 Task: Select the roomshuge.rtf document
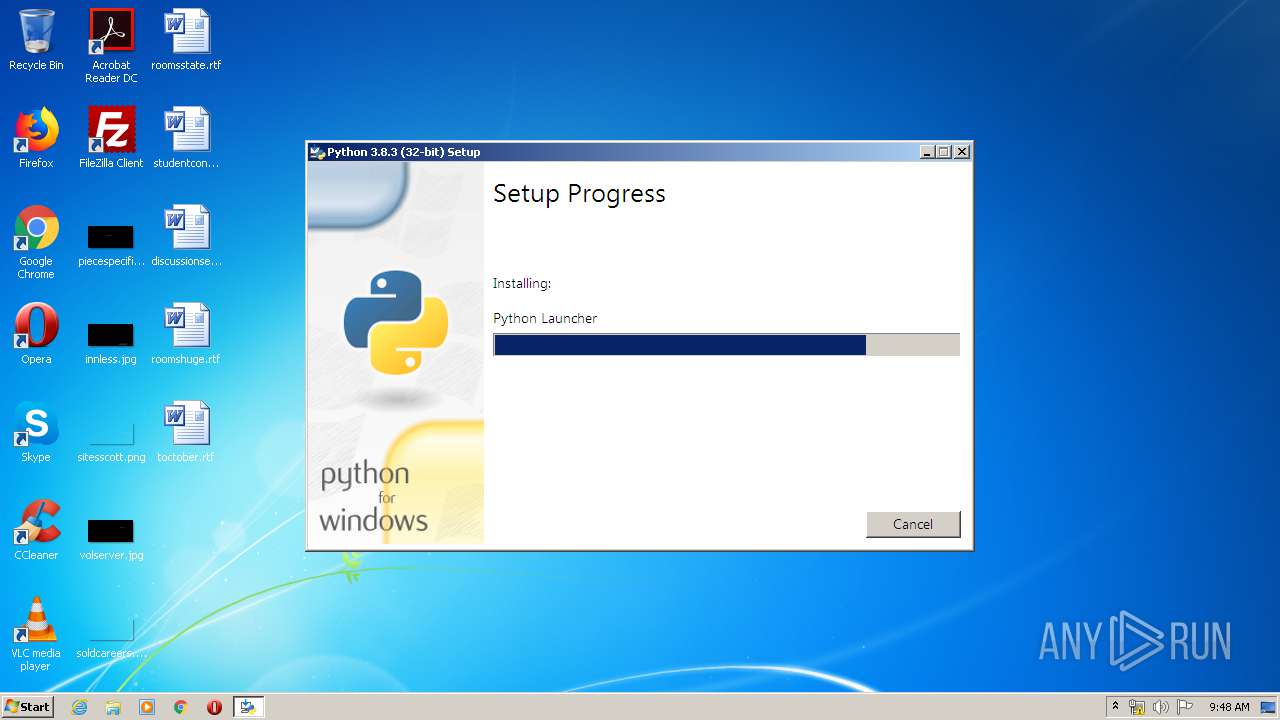(x=186, y=334)
